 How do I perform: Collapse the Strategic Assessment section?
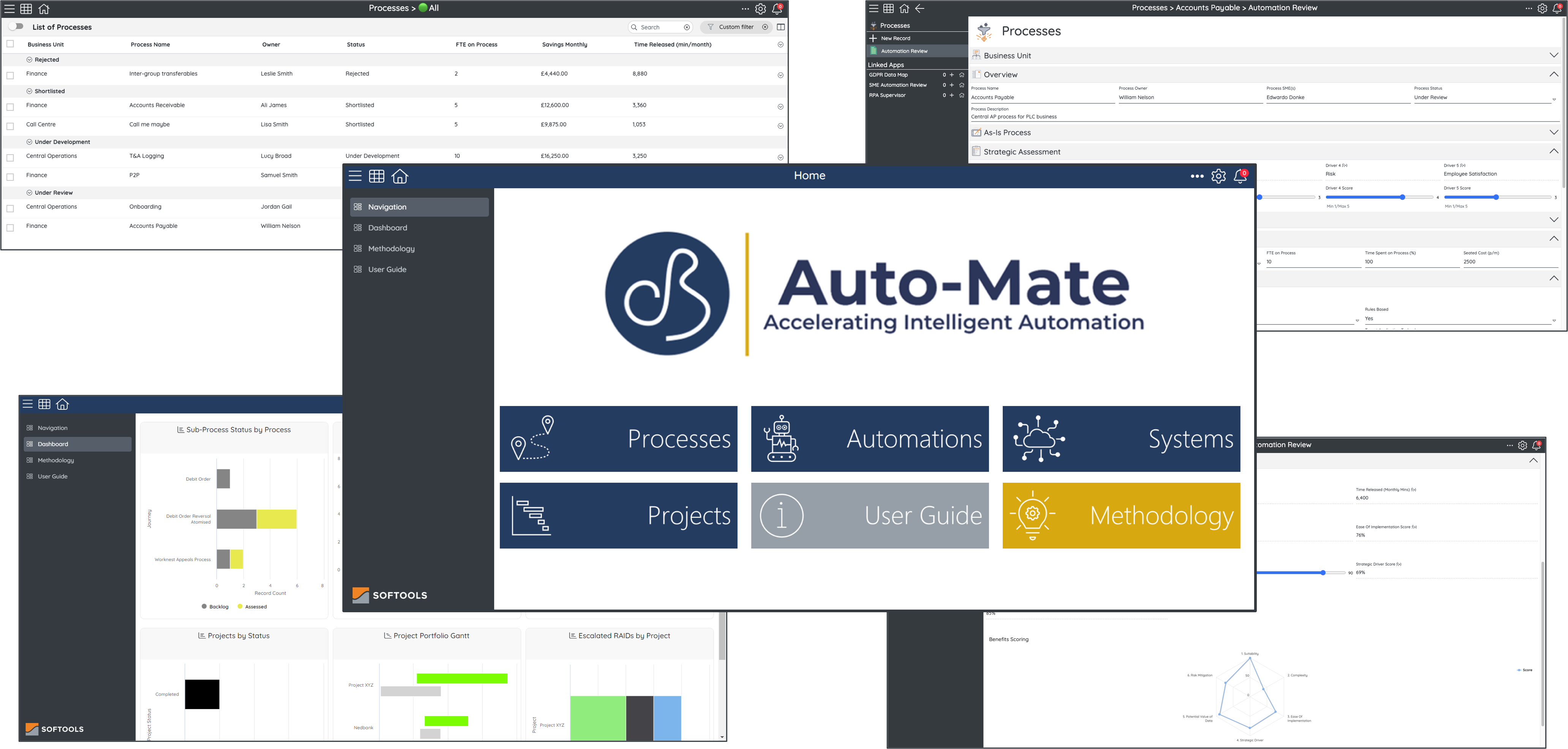[x=1554, y=152]
